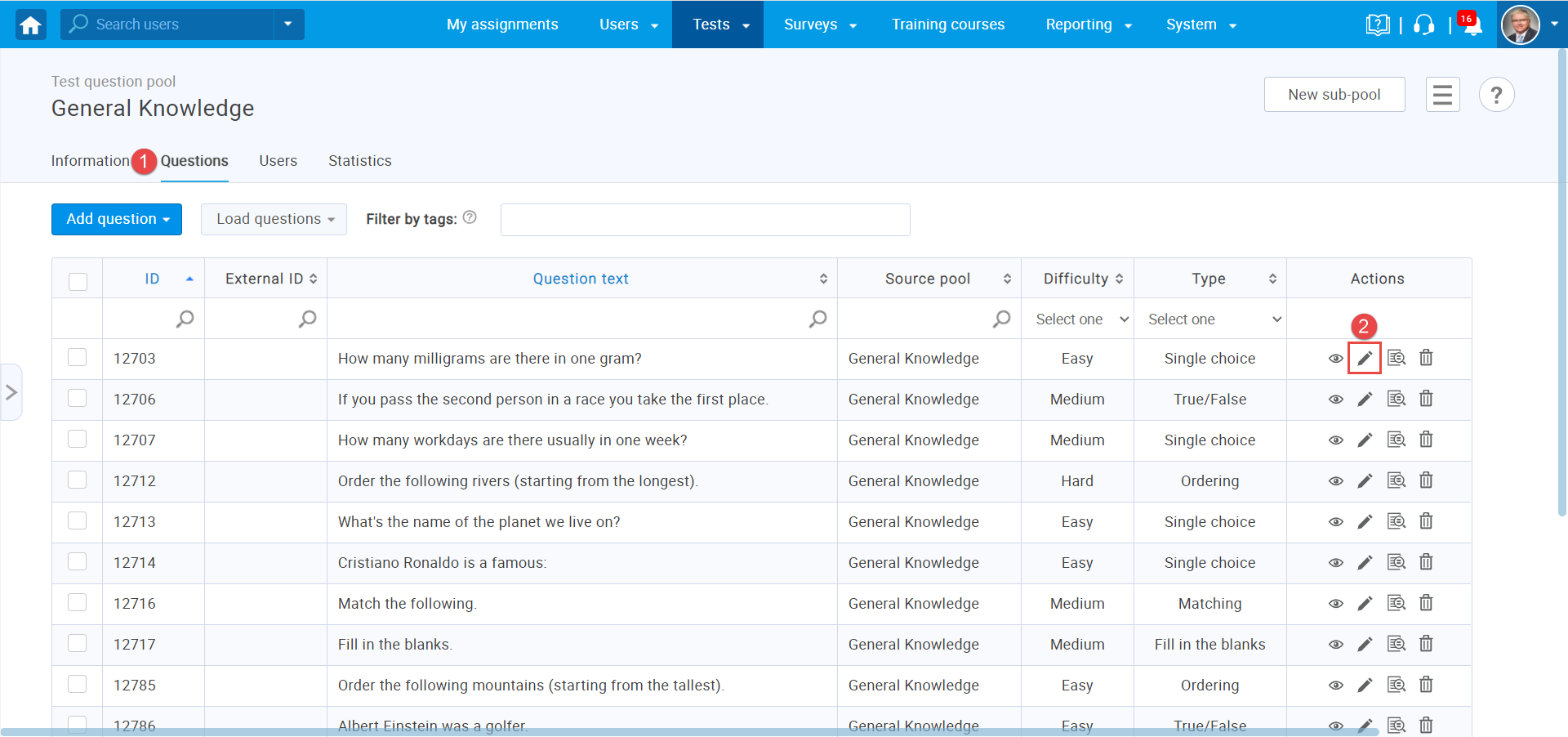Click the home icon in the navigation bar
This screenshot has height=737, width=1568.
point(29,25)
